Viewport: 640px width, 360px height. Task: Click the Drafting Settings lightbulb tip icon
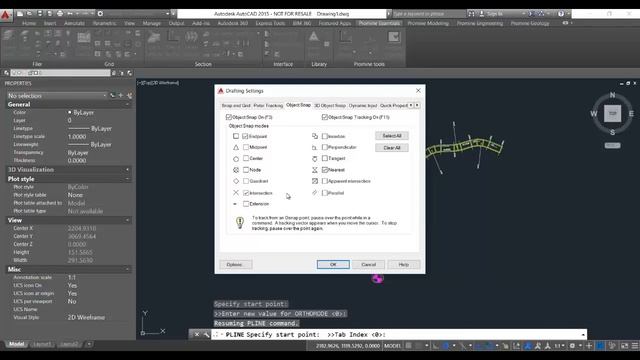pos(240,222)
